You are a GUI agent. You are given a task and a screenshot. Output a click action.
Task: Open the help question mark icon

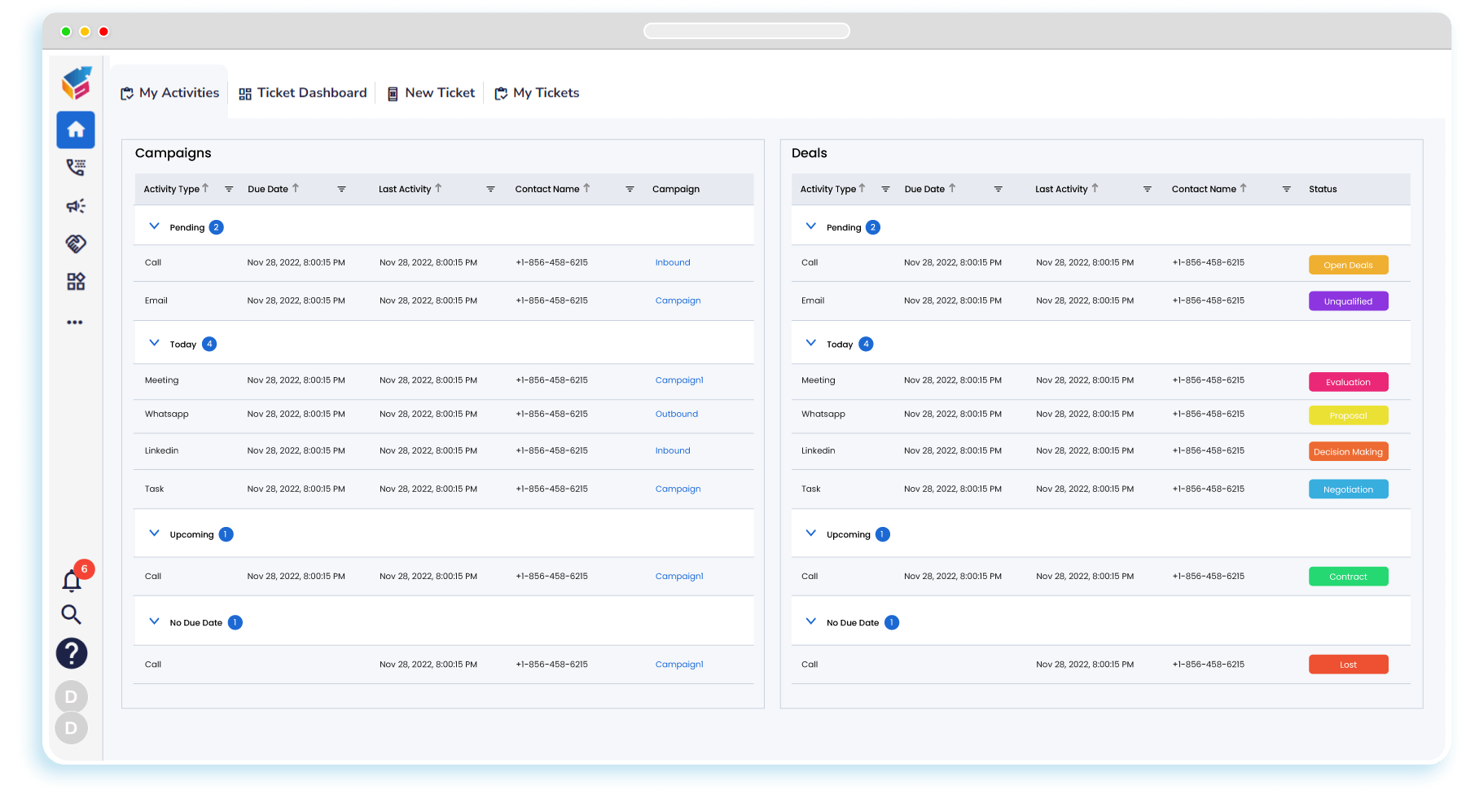coord(72,653)
